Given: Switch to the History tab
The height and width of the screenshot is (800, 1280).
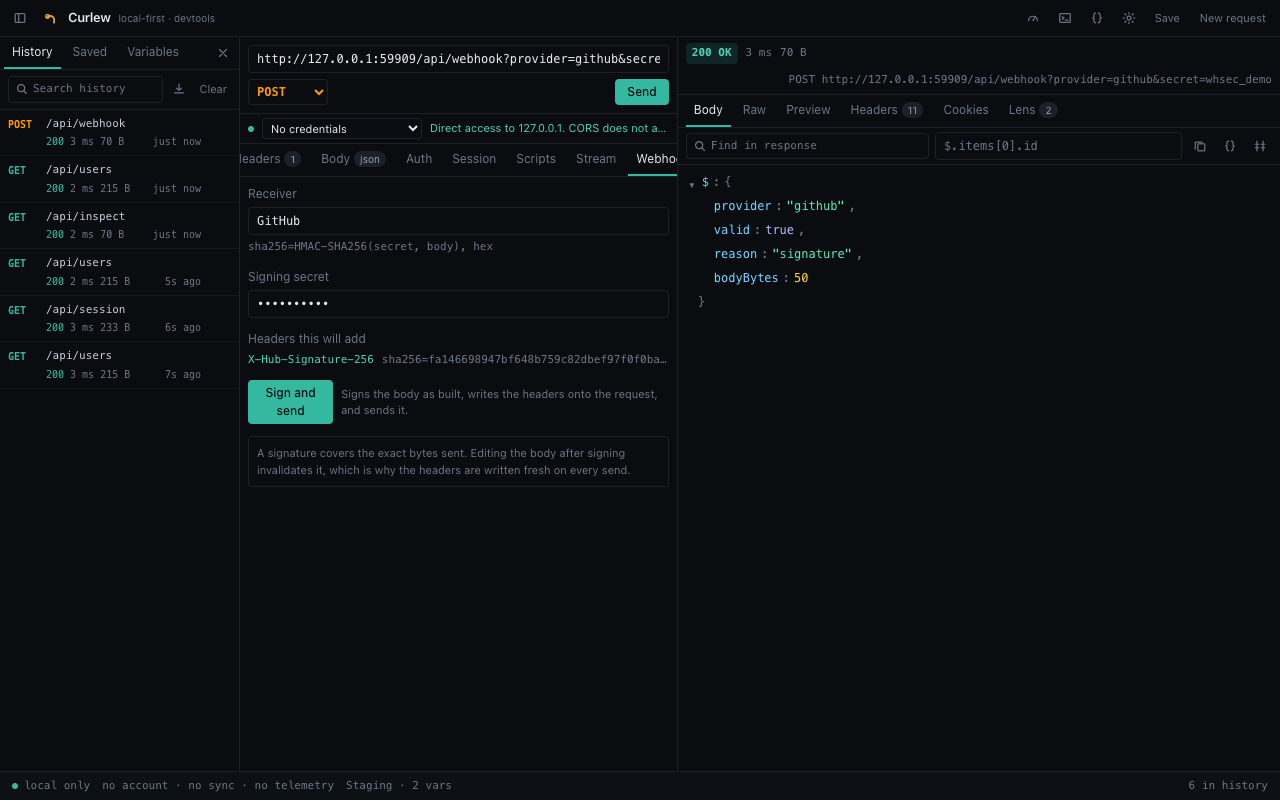Looking at the screenshot, I should 32,52.
